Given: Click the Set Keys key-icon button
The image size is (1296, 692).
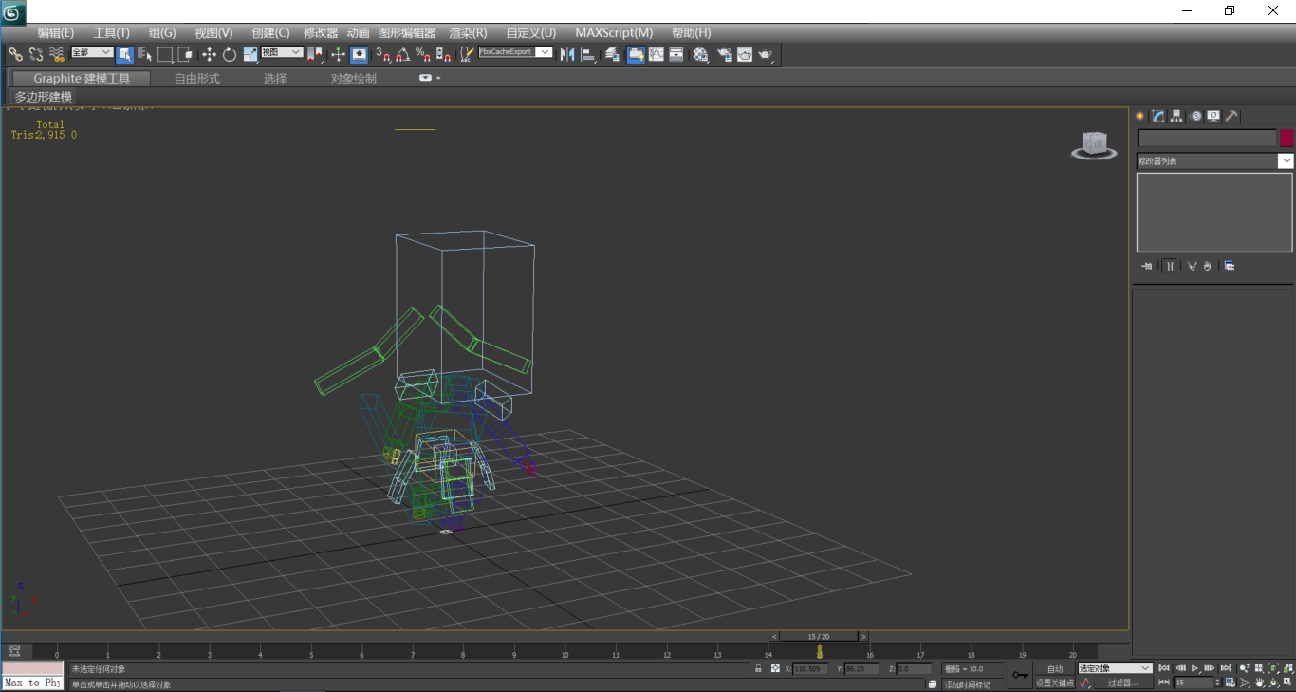Looking at the screenshot, I should point(1020,675).
